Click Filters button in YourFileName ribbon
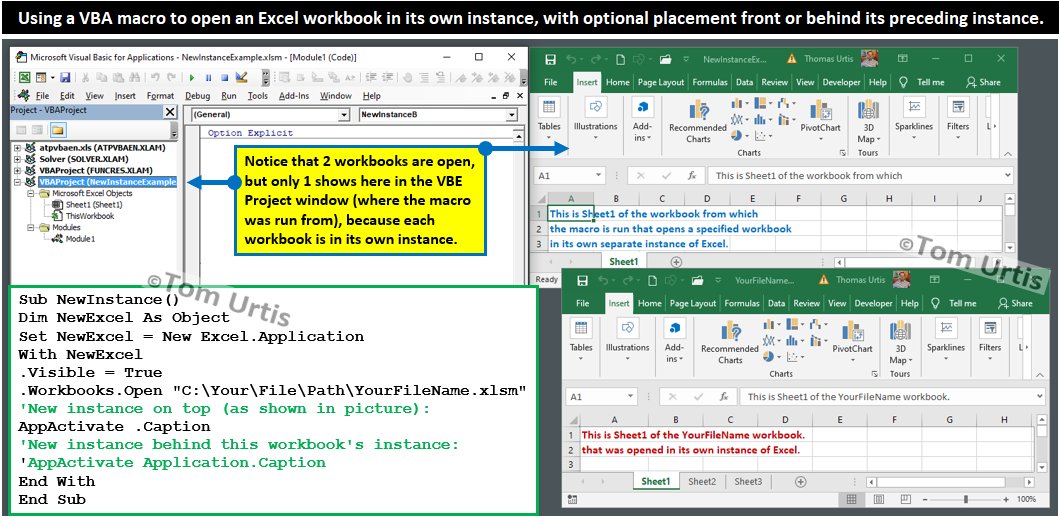Viewport: 1060px width, 519px height. pyautogui.click(x=990, y=341)
